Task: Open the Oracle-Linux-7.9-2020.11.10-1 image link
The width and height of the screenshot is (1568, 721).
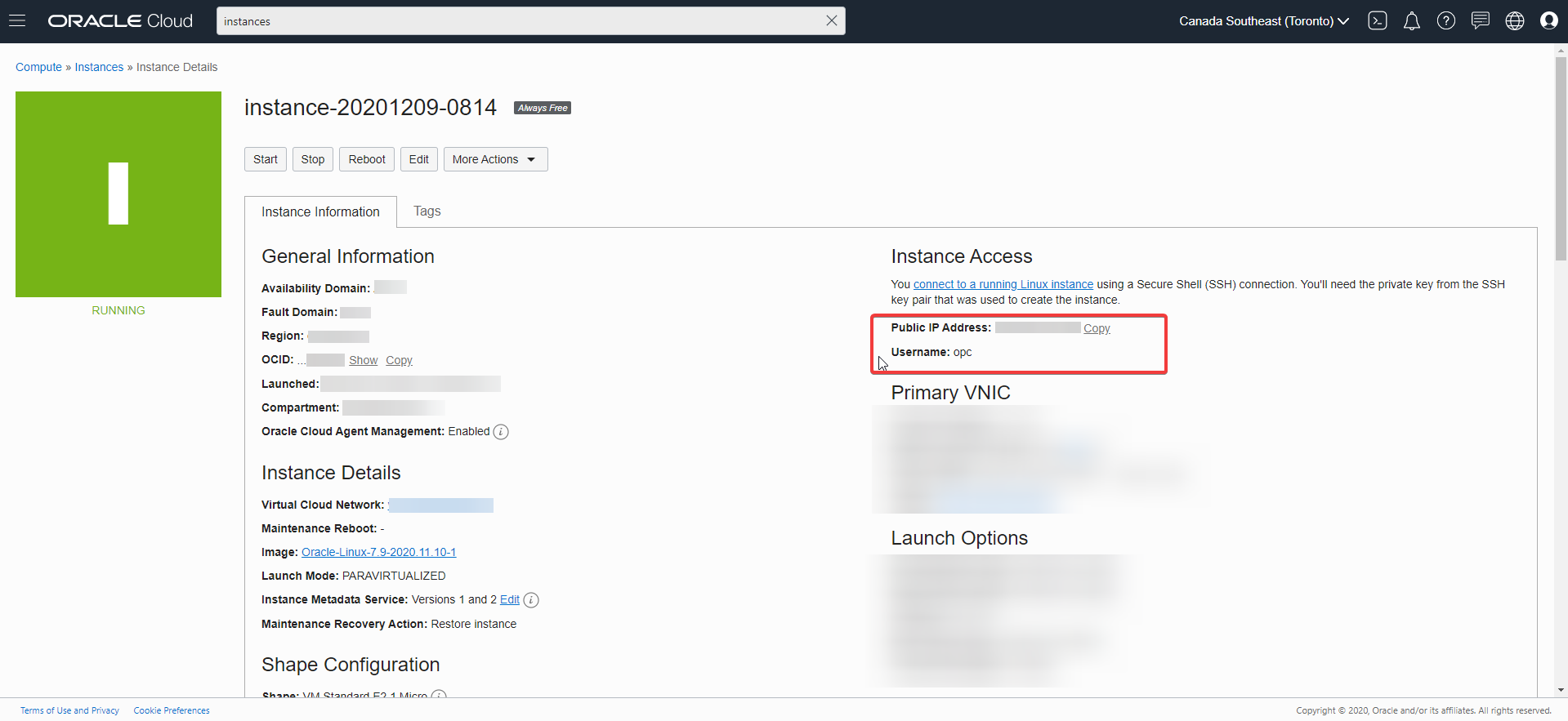Action: tap(379, 553)
